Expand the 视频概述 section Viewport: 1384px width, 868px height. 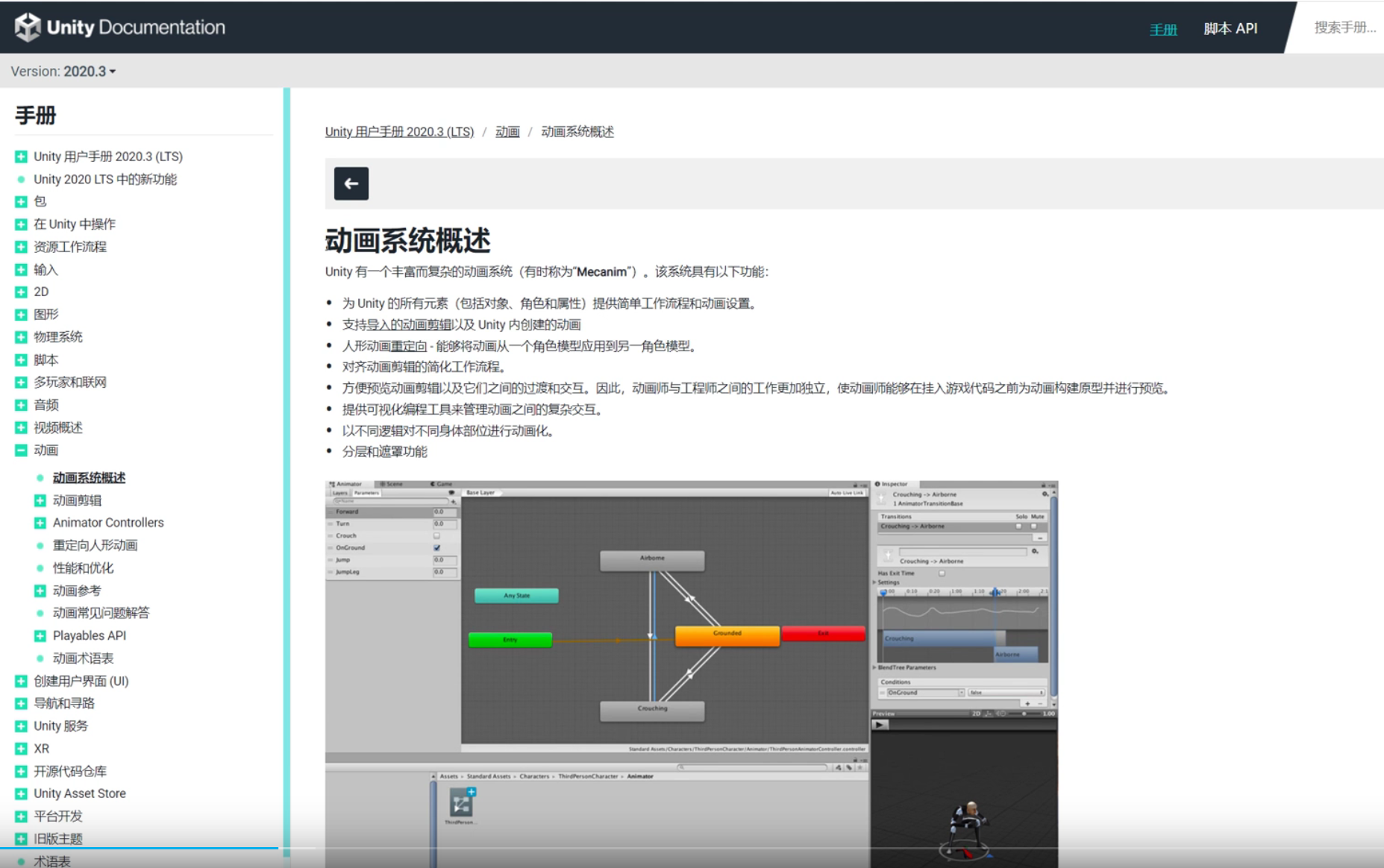(21, 428)
